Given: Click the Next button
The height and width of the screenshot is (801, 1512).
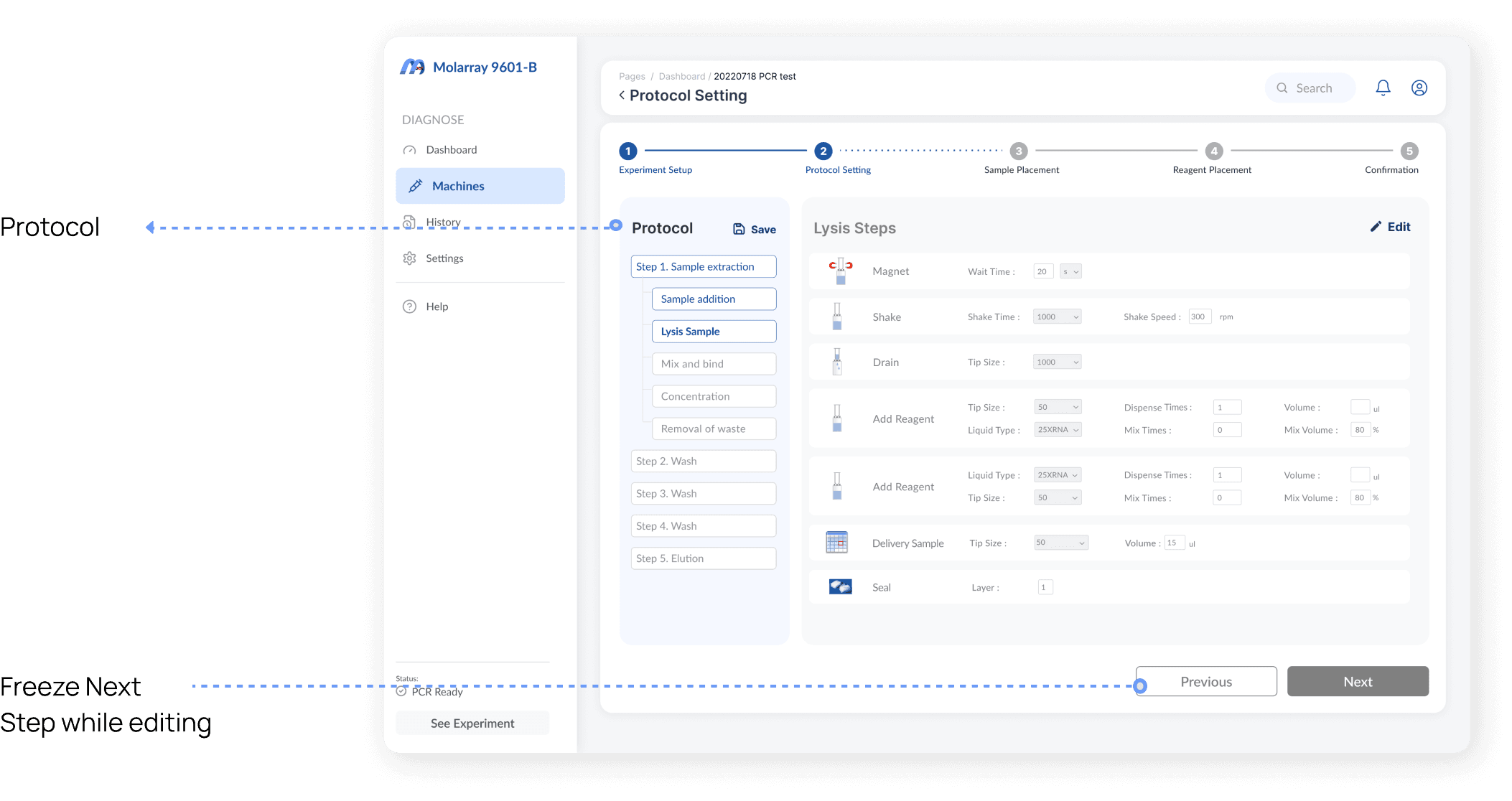Looking at the screenshot, I should [x=1357, y=681].
